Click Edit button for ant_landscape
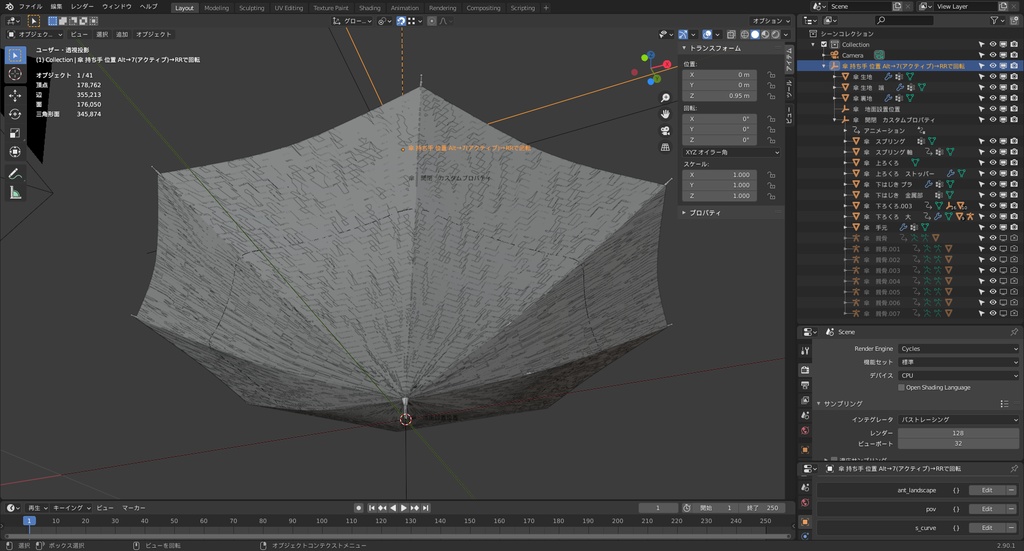 pyautogui.click(x=986, y=490)
